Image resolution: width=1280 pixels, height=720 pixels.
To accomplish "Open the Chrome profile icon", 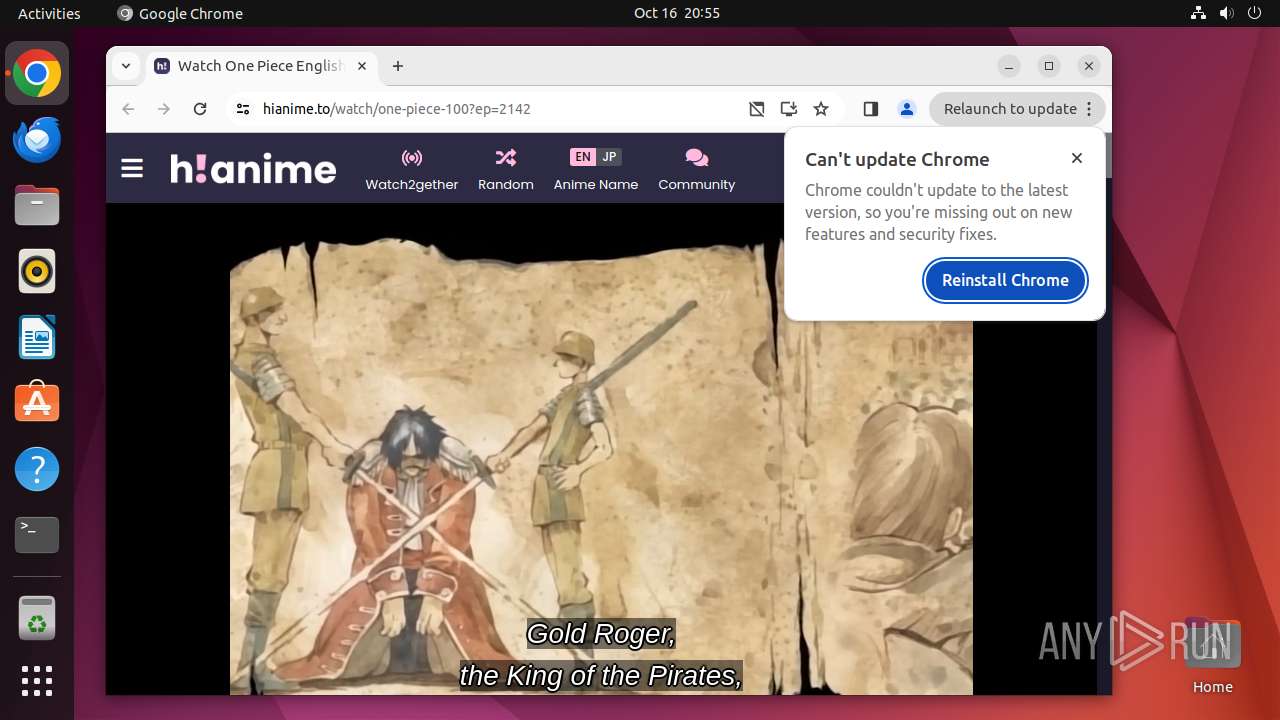I will (x=907, y=109).
